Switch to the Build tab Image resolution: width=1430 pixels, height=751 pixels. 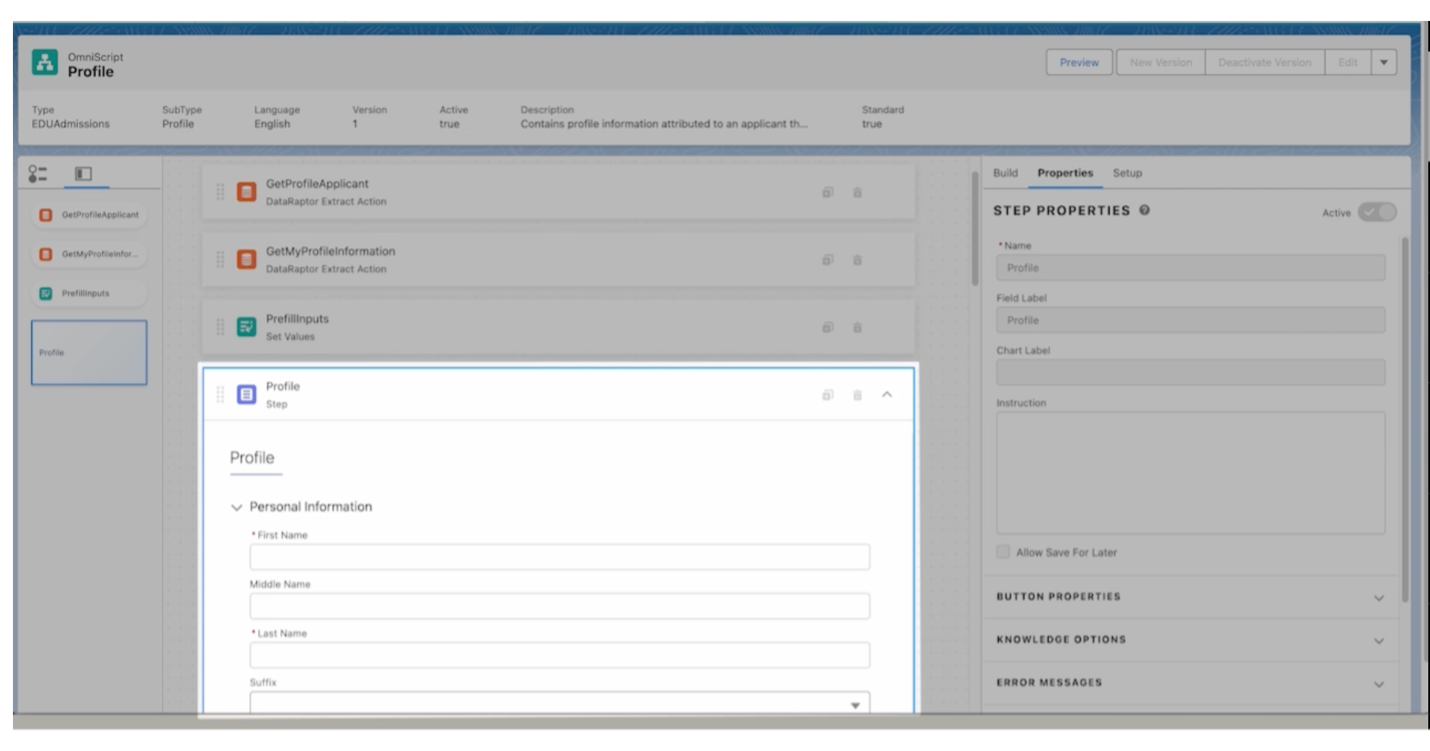(1005, 173)
